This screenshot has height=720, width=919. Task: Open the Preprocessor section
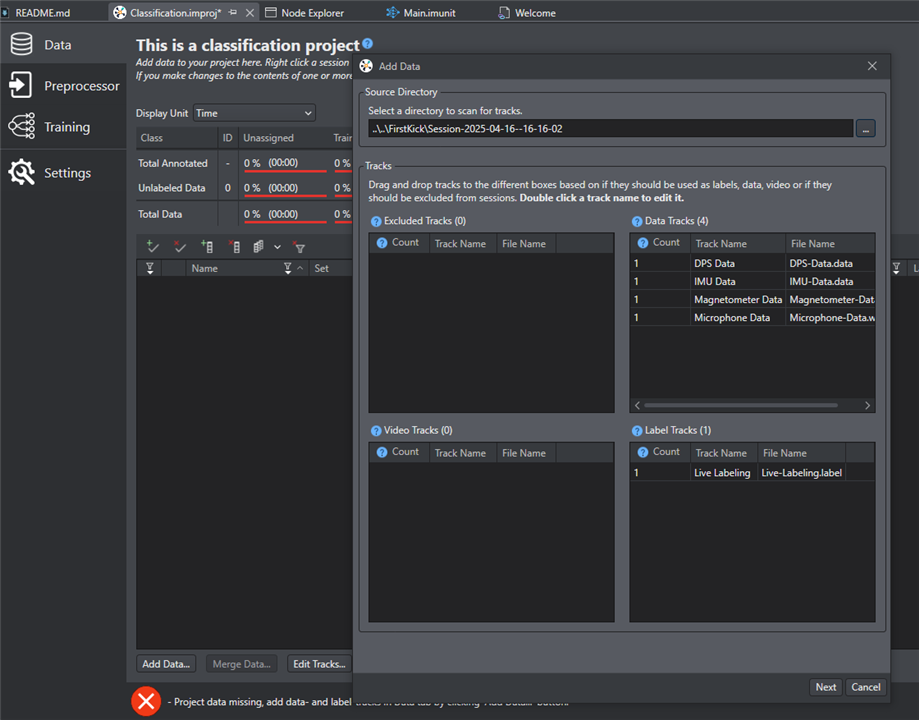click(63, 86)
